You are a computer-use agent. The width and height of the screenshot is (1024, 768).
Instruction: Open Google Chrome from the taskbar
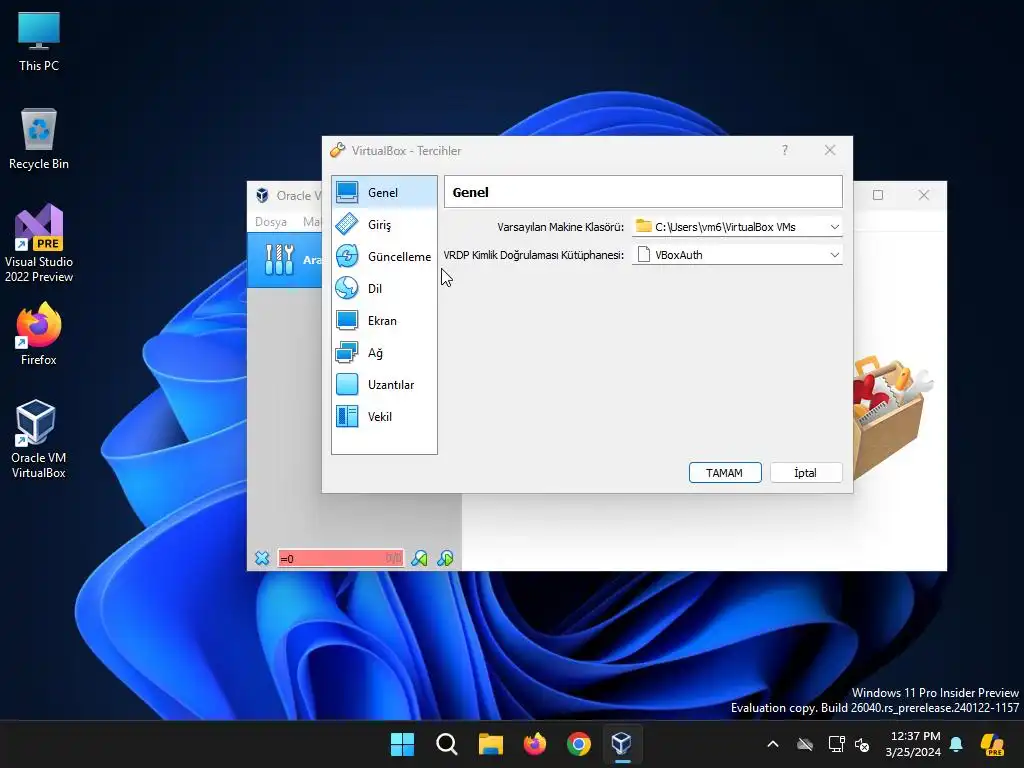click(579, 744)
